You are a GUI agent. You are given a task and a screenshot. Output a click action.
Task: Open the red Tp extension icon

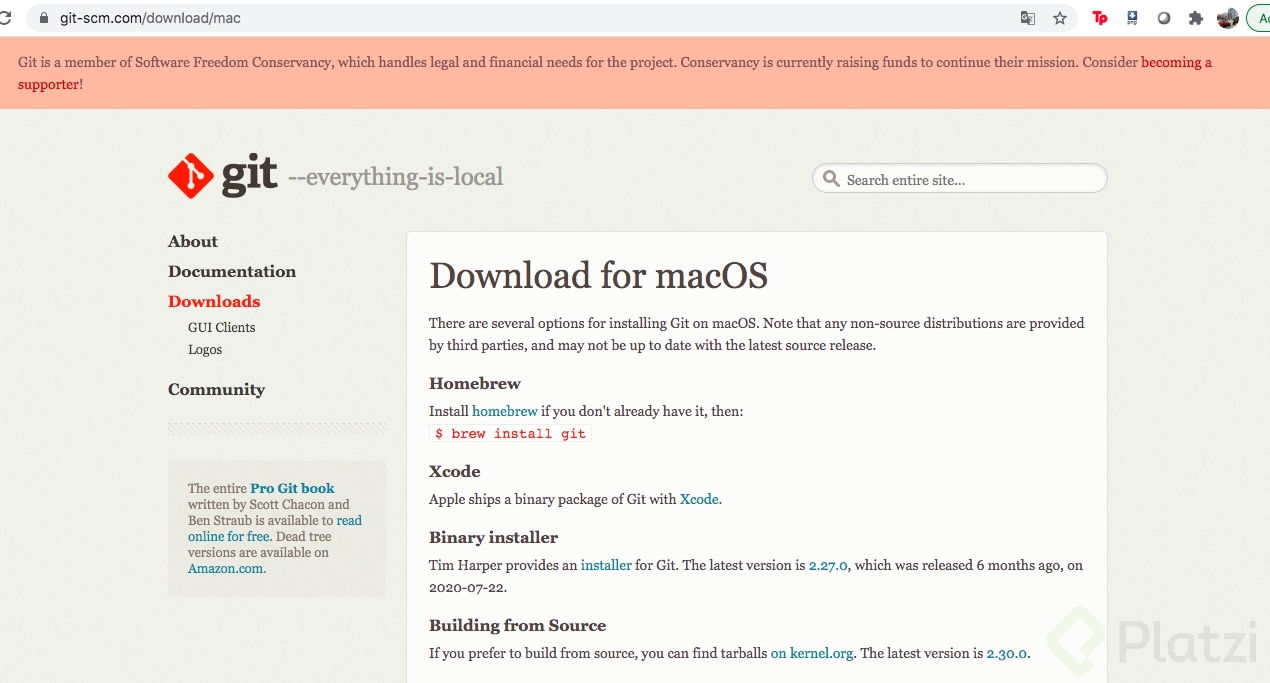[1100, 18]
